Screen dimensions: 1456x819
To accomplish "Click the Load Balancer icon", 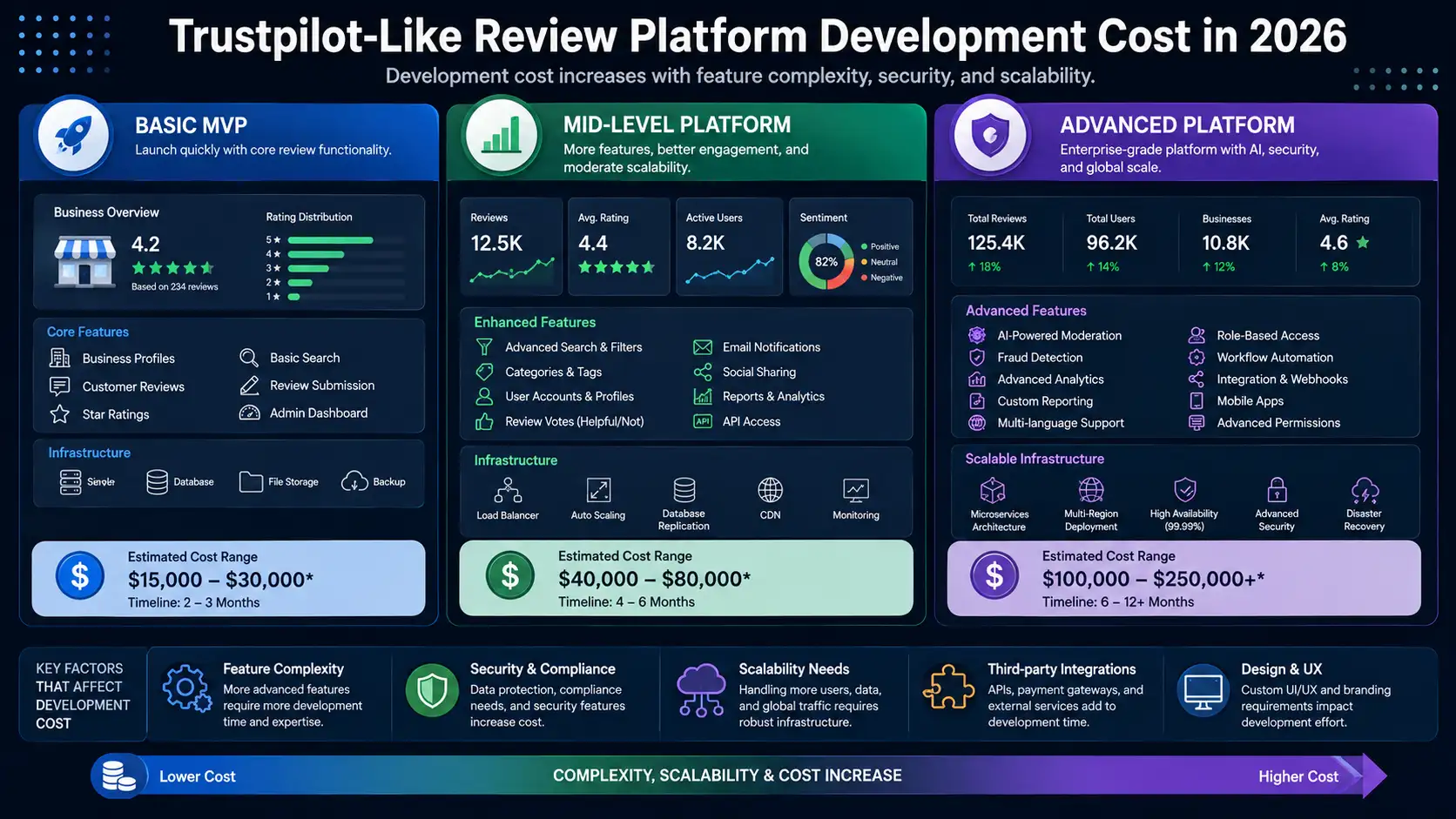I will 508,490.
